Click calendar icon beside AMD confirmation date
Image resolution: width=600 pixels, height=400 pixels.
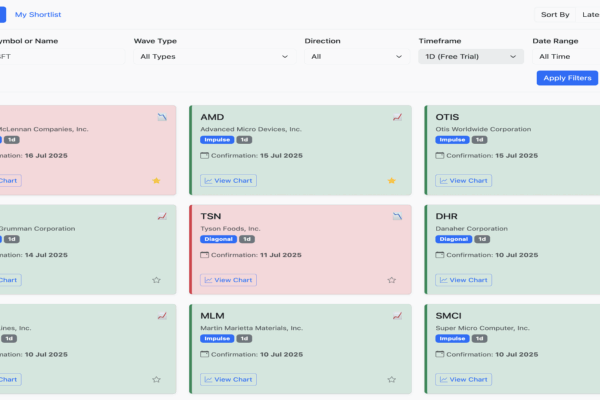[x=205, y=155]
